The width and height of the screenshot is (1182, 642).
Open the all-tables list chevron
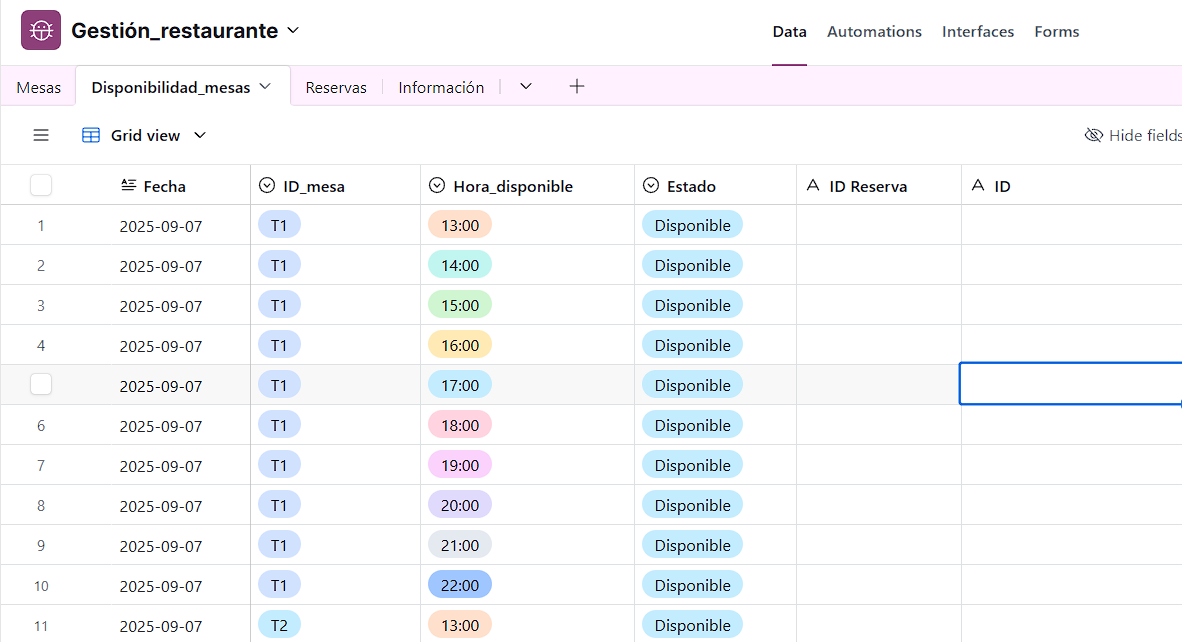(x=526, y=87)
